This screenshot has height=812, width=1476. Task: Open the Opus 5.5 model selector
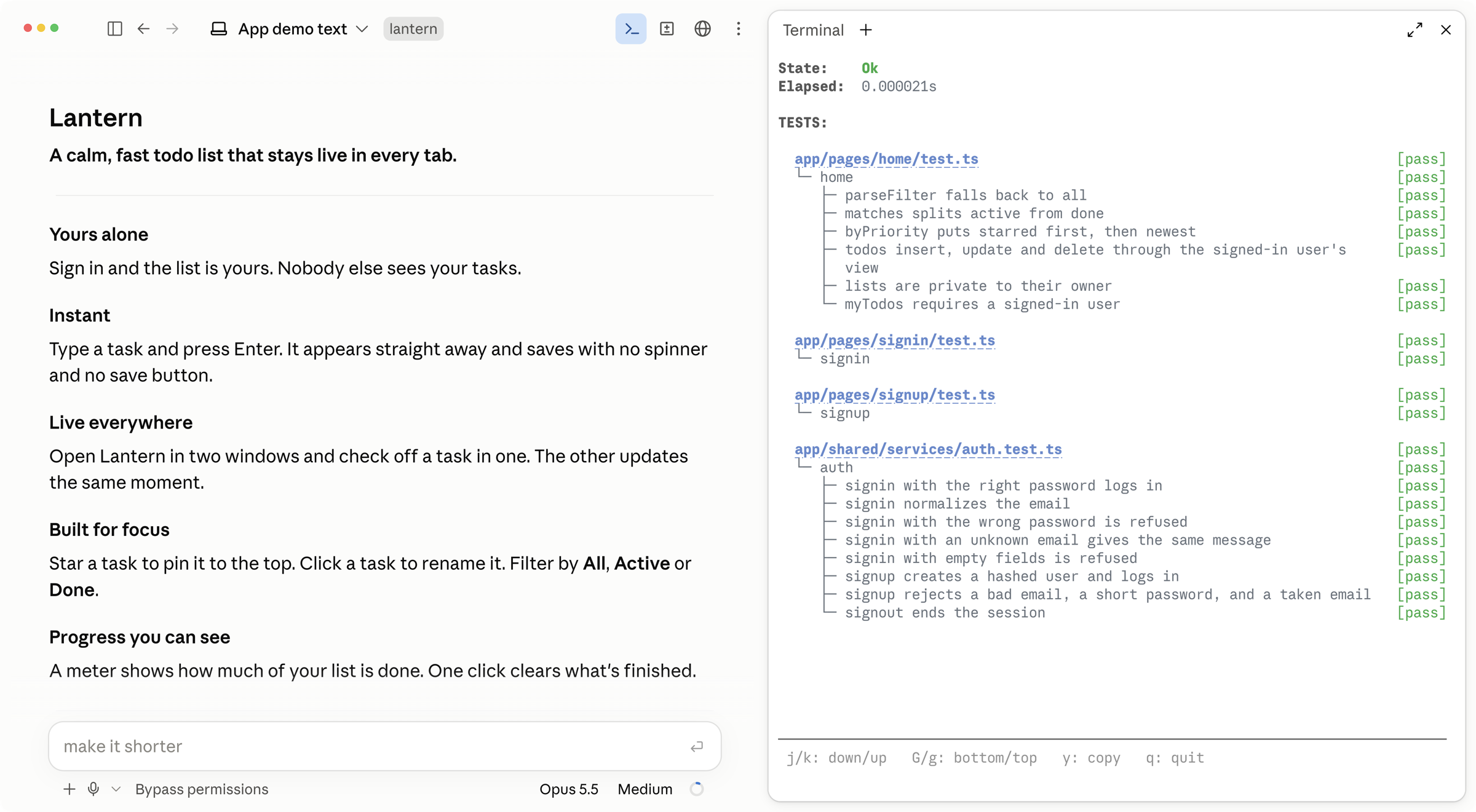(569, 789)
